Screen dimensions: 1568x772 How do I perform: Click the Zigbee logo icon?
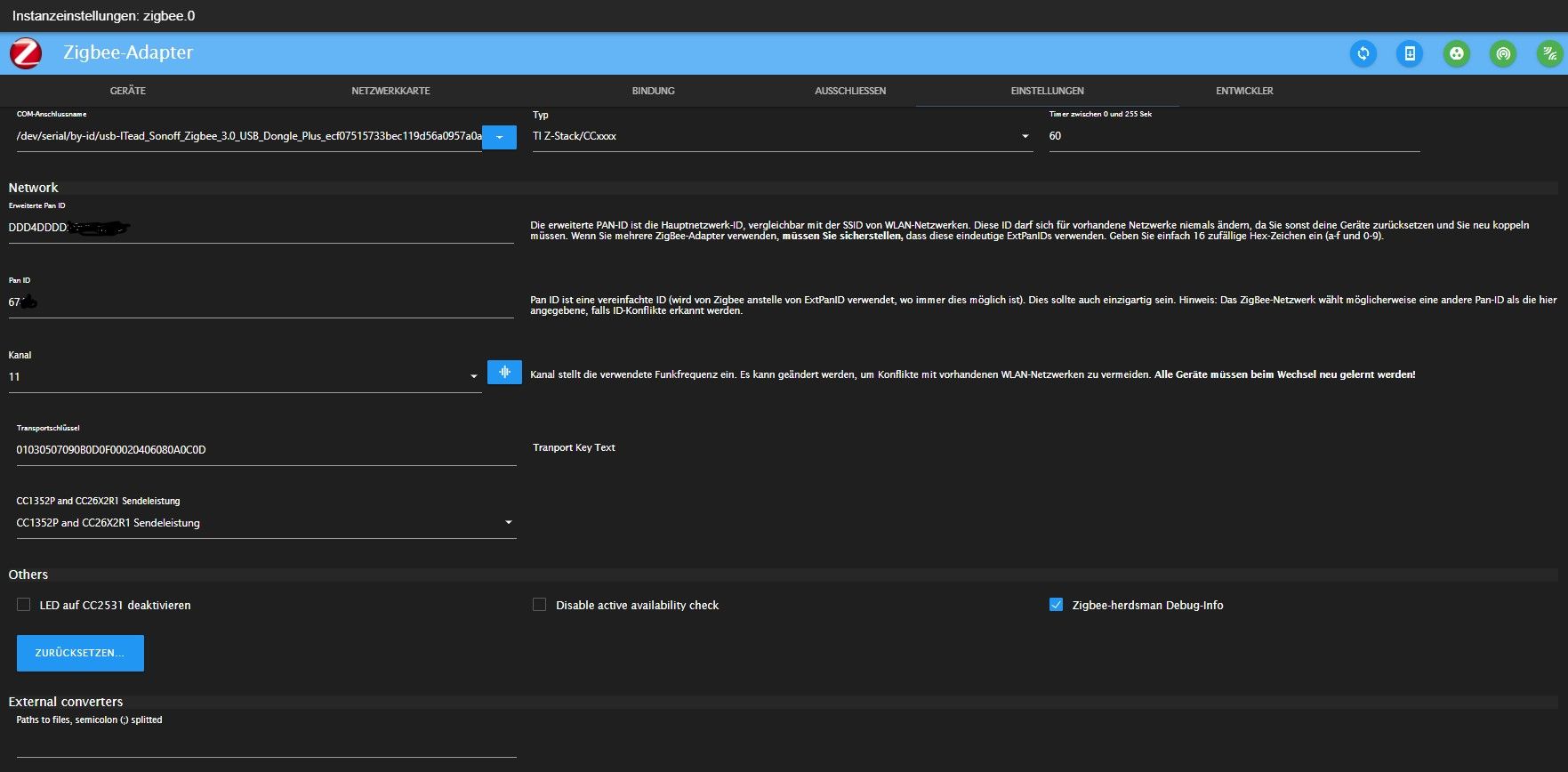(x=26, y=53)
